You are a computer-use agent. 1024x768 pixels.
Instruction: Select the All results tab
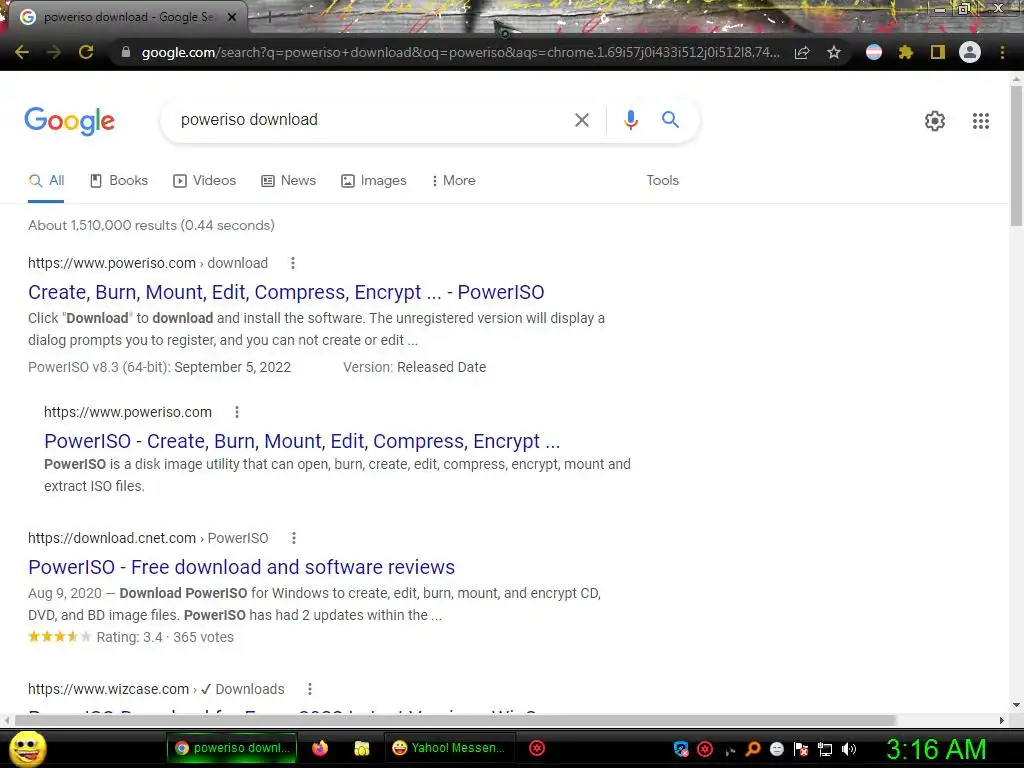46,180
